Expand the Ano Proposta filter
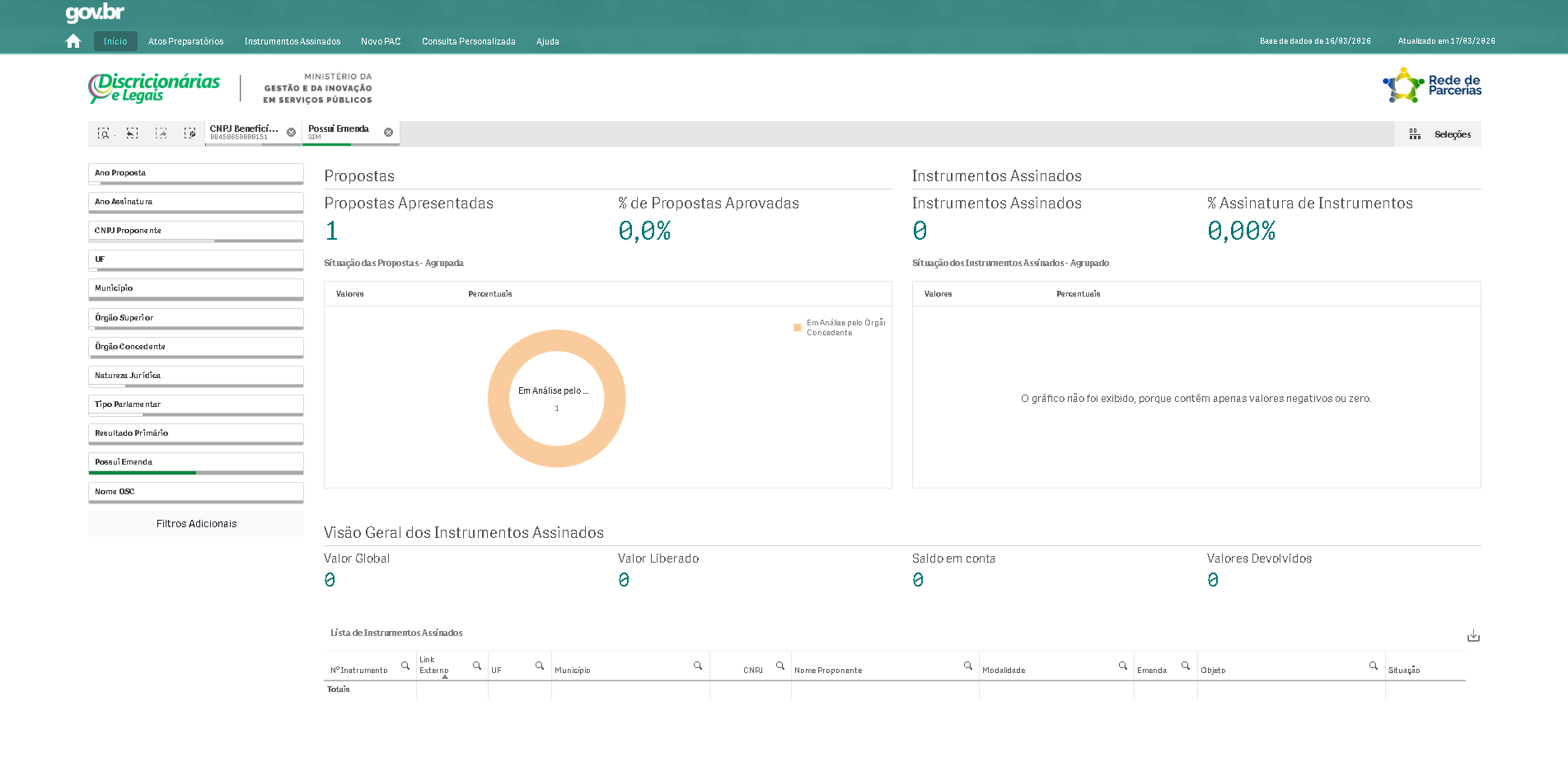 coord(195,173)
